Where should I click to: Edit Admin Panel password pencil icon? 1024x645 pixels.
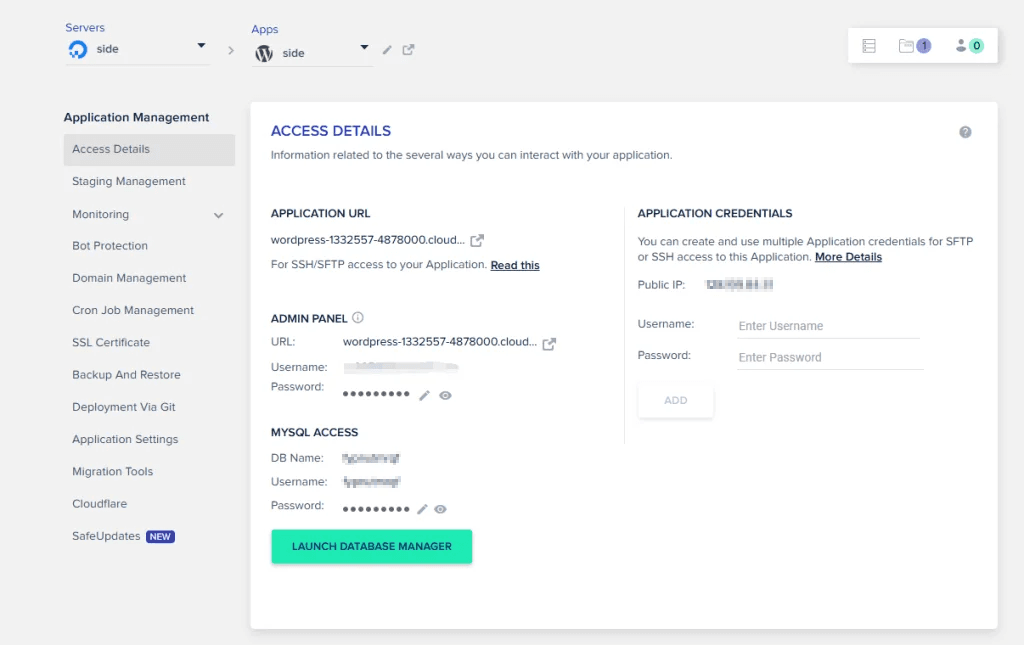coord(424,396)
